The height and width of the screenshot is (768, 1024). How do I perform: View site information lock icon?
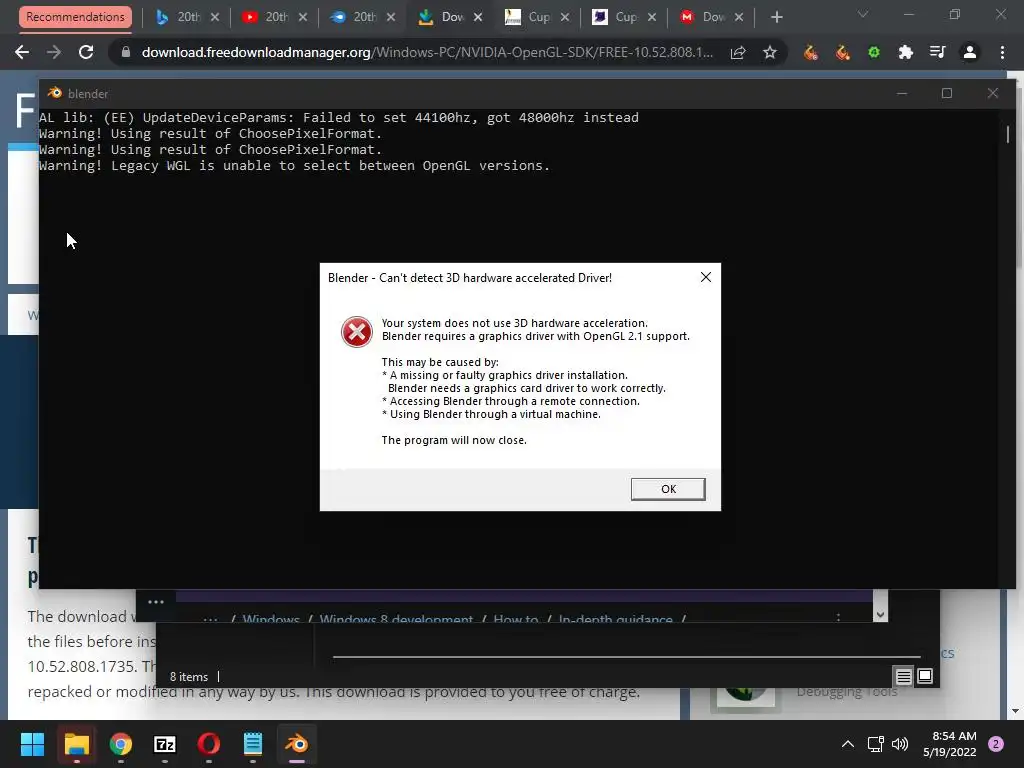tap(126, 52)
